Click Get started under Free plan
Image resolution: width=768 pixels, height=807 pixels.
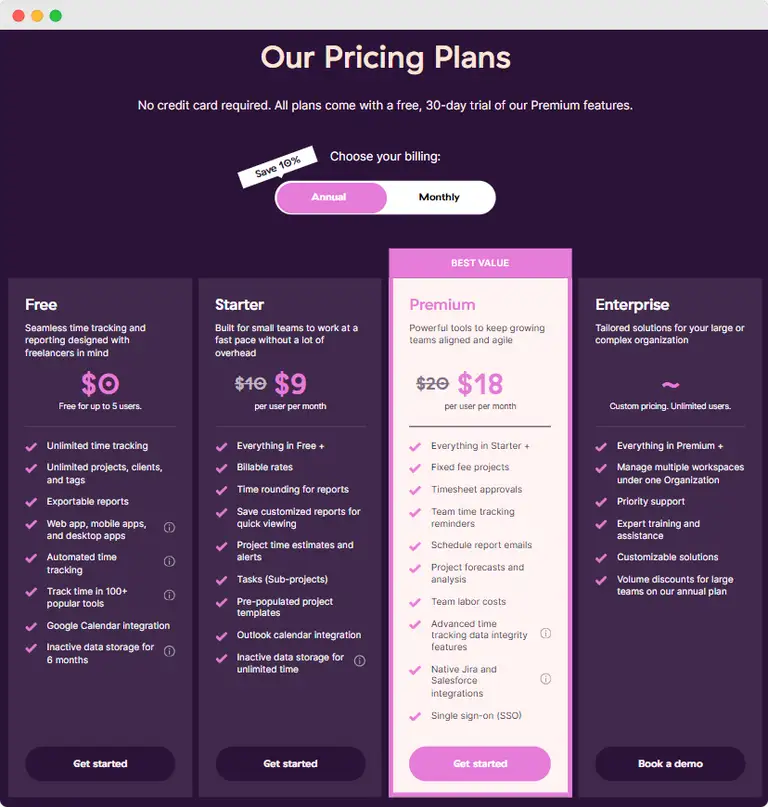point(100,764)
